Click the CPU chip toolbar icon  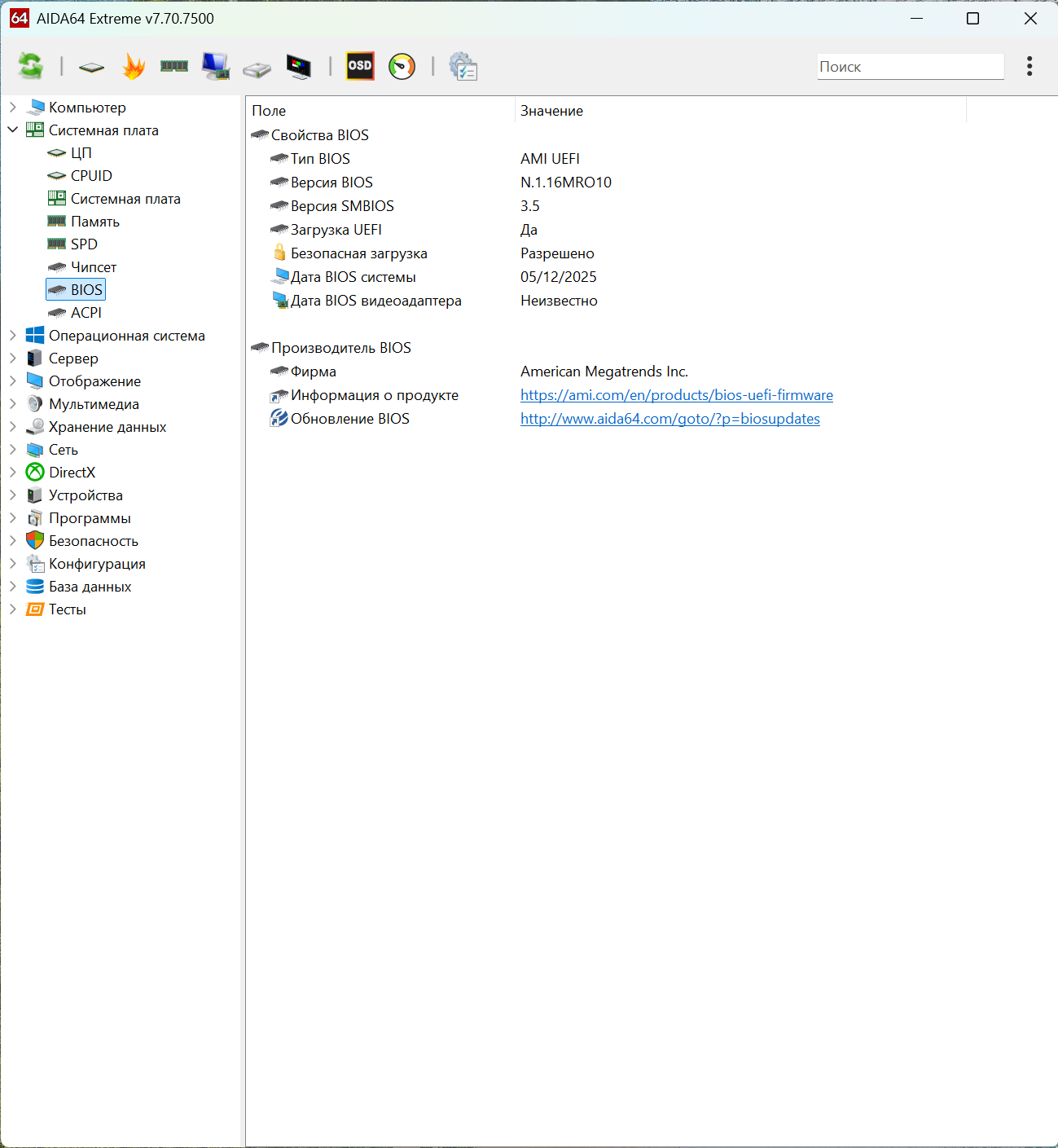pyautogui.click(x=91, y=67)
